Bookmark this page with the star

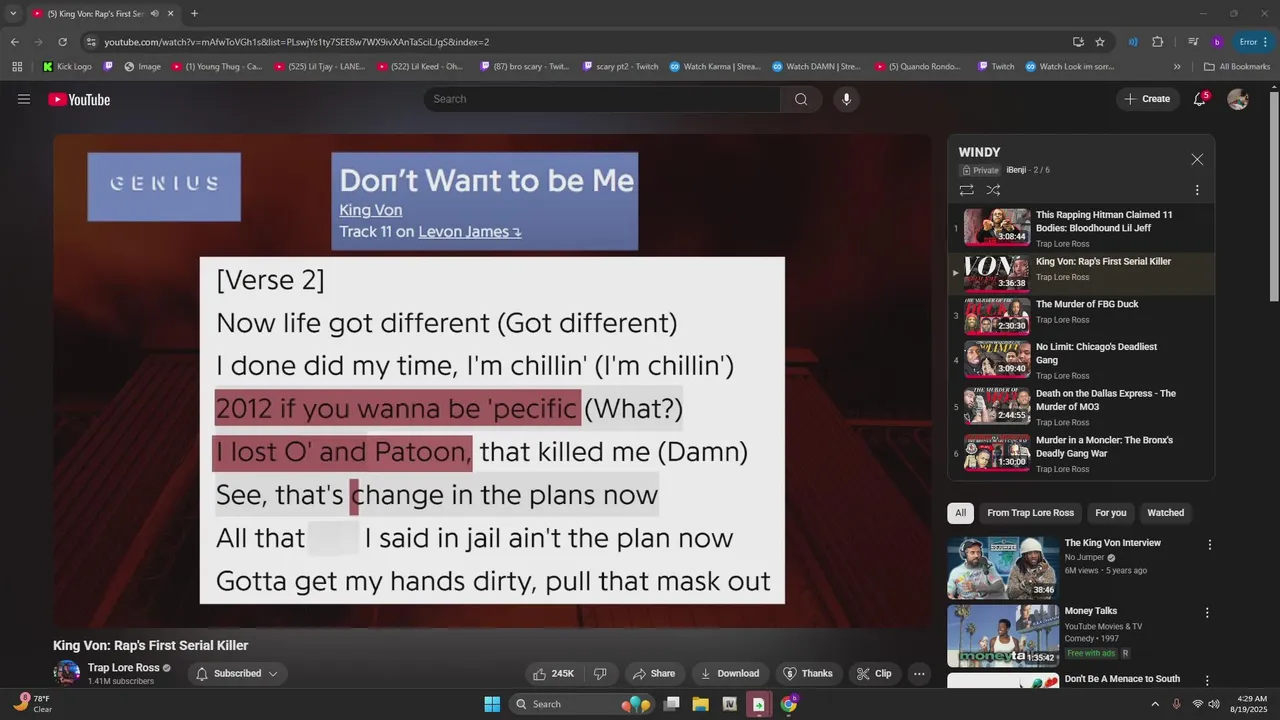1100,42
